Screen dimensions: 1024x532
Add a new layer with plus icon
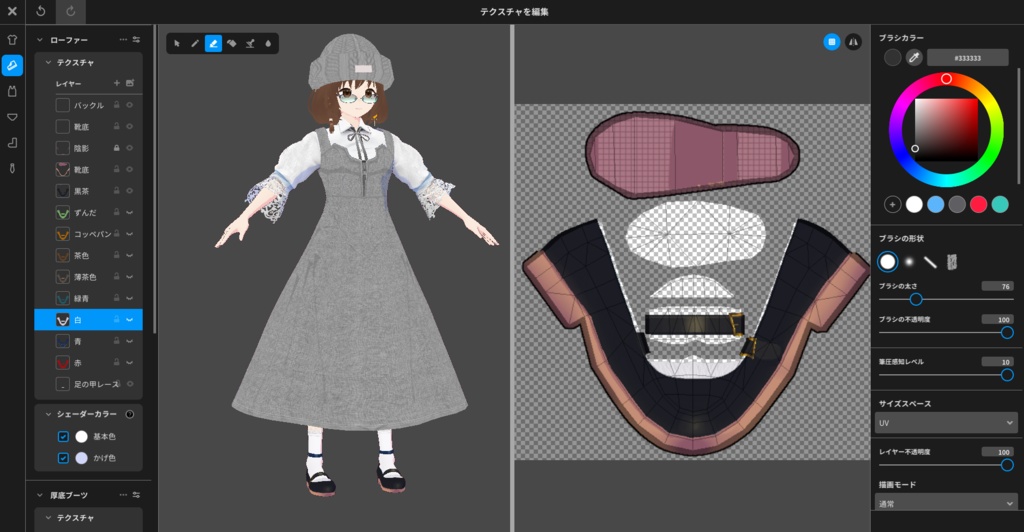(x=116, y=83)
